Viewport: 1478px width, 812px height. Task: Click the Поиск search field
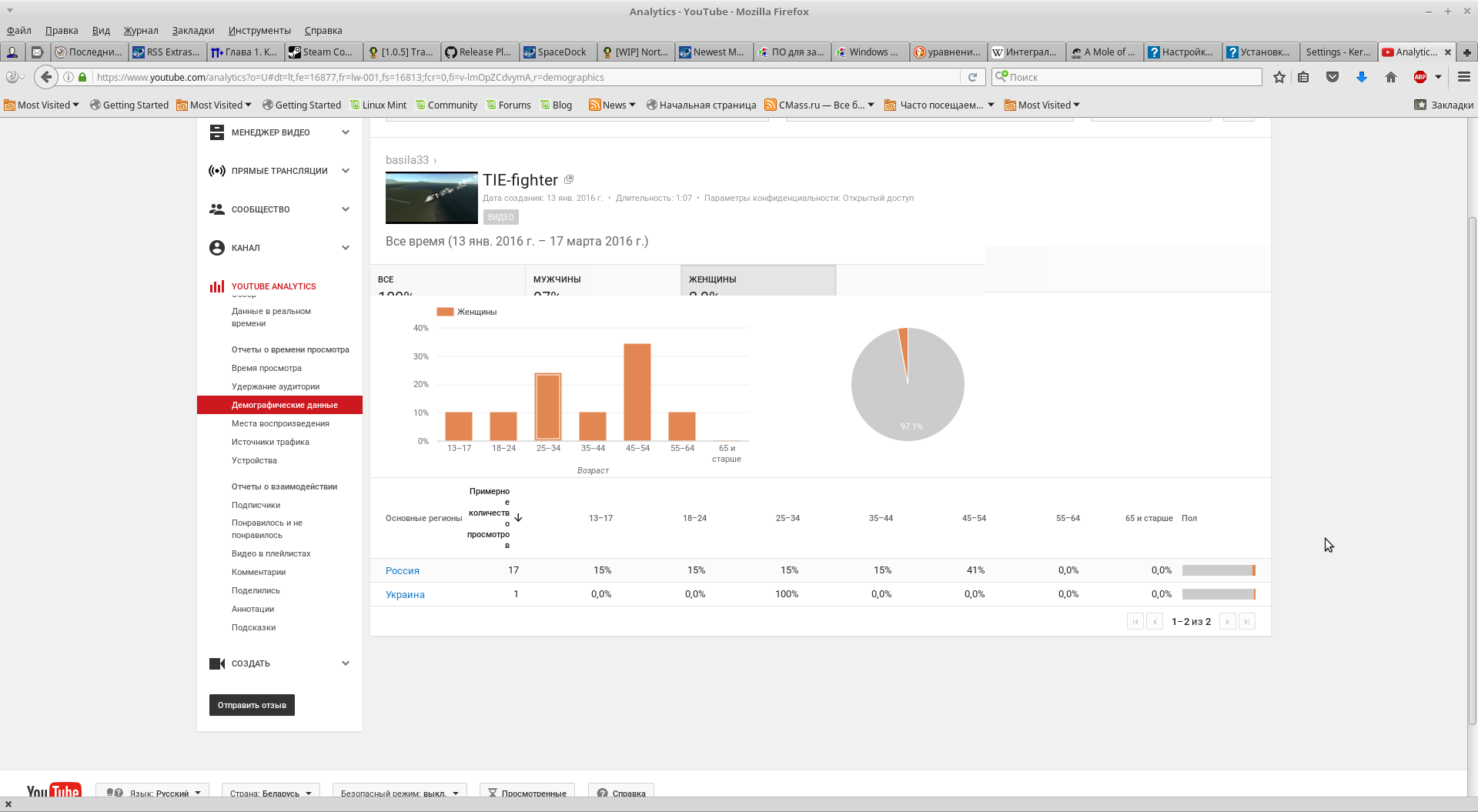coord(1127,77)
